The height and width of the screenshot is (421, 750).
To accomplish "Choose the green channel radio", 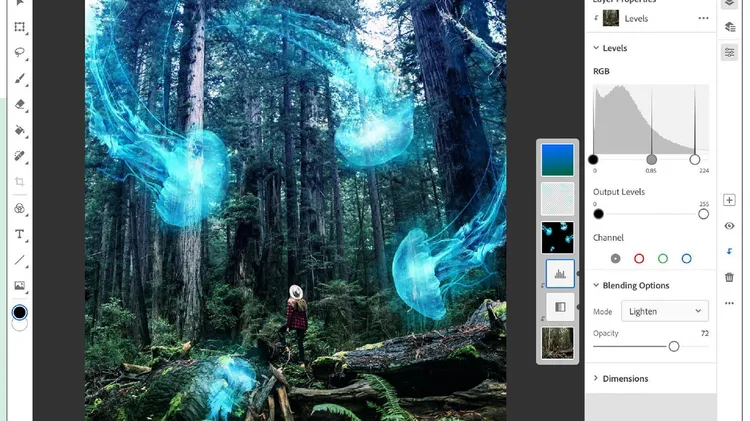I will [x=663, y=258].
